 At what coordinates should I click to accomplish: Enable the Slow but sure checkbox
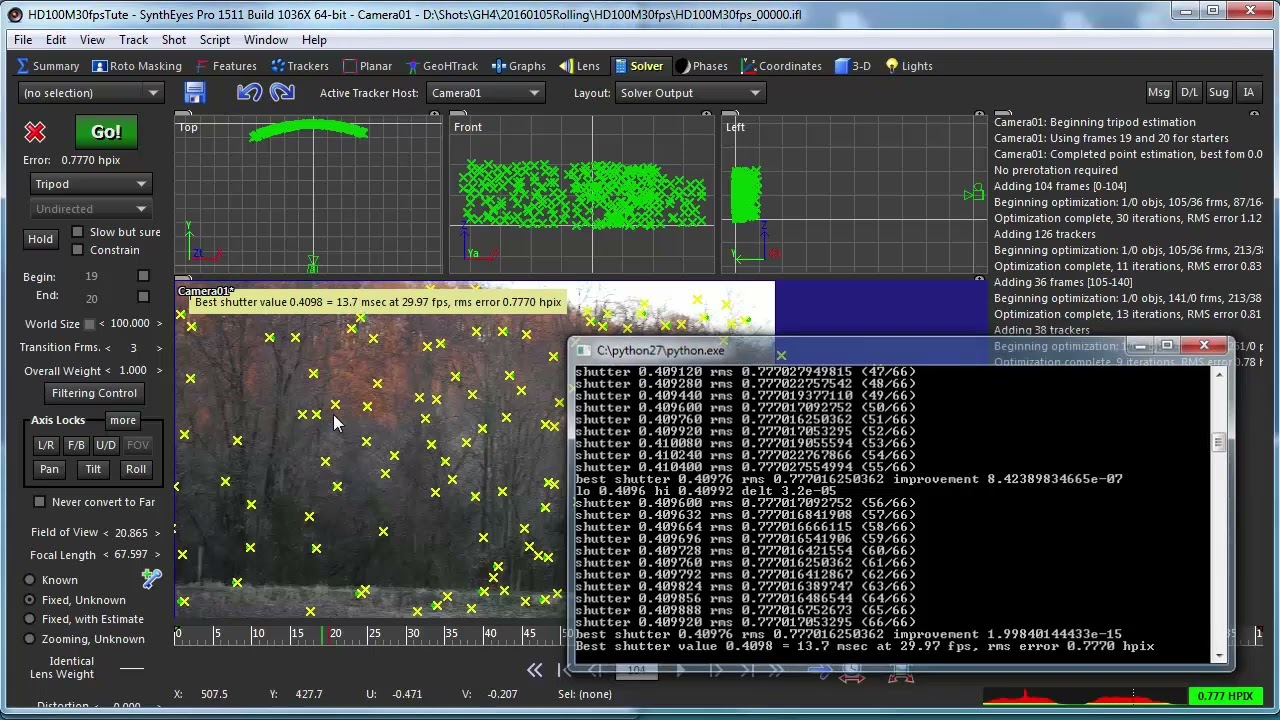pos(78,232)
